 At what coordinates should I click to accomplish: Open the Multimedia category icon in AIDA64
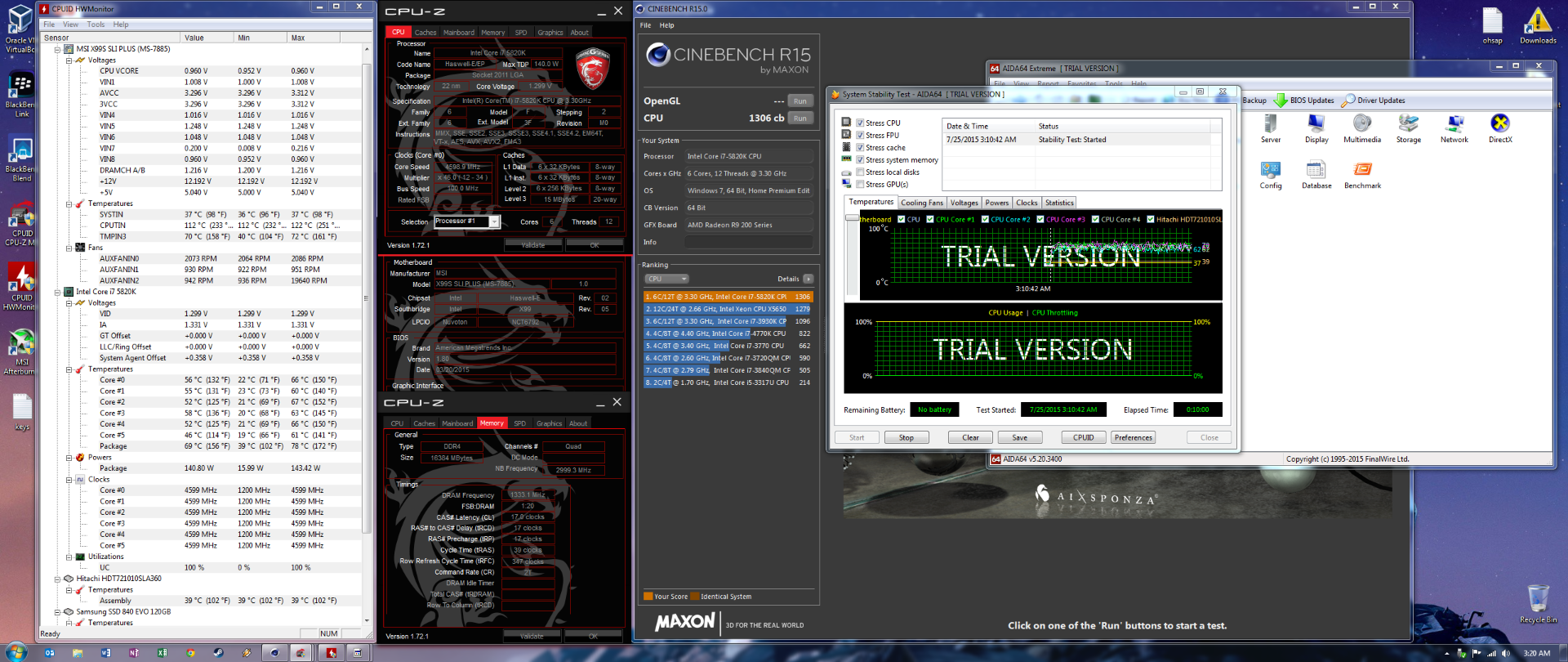1362,128
